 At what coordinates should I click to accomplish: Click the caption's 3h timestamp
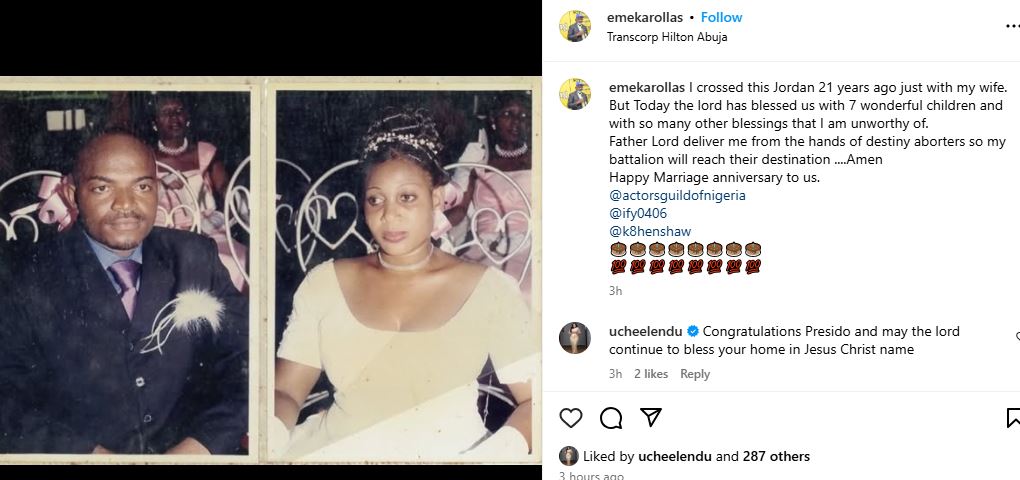[x=615, y=291]
